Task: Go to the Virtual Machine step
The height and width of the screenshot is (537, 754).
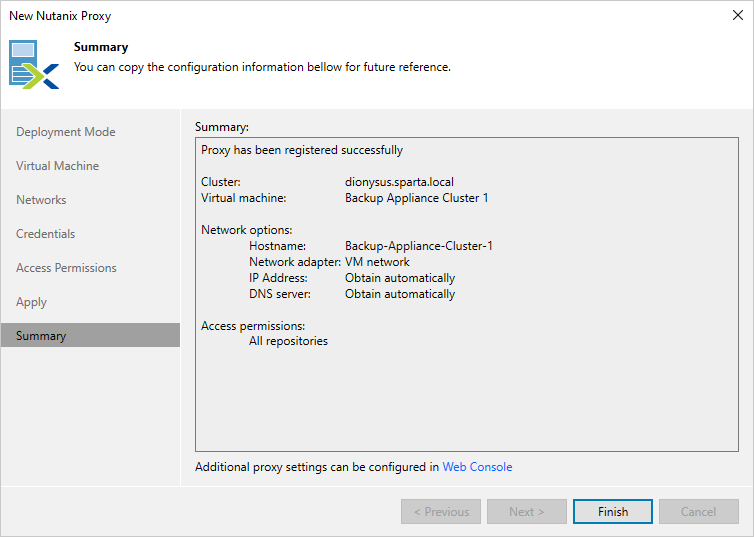Action: click(x=58, y=166)
